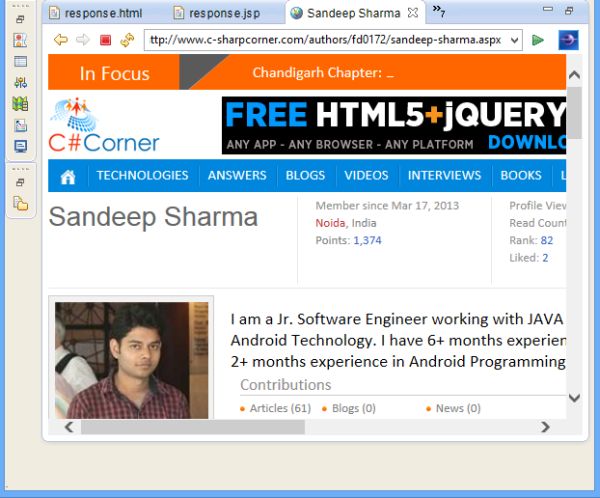Image resolution: width=600 pixels, height=498 pixels.
Task: Open the table-like view icon in sidebar
Action: click(x=20, y=61)
